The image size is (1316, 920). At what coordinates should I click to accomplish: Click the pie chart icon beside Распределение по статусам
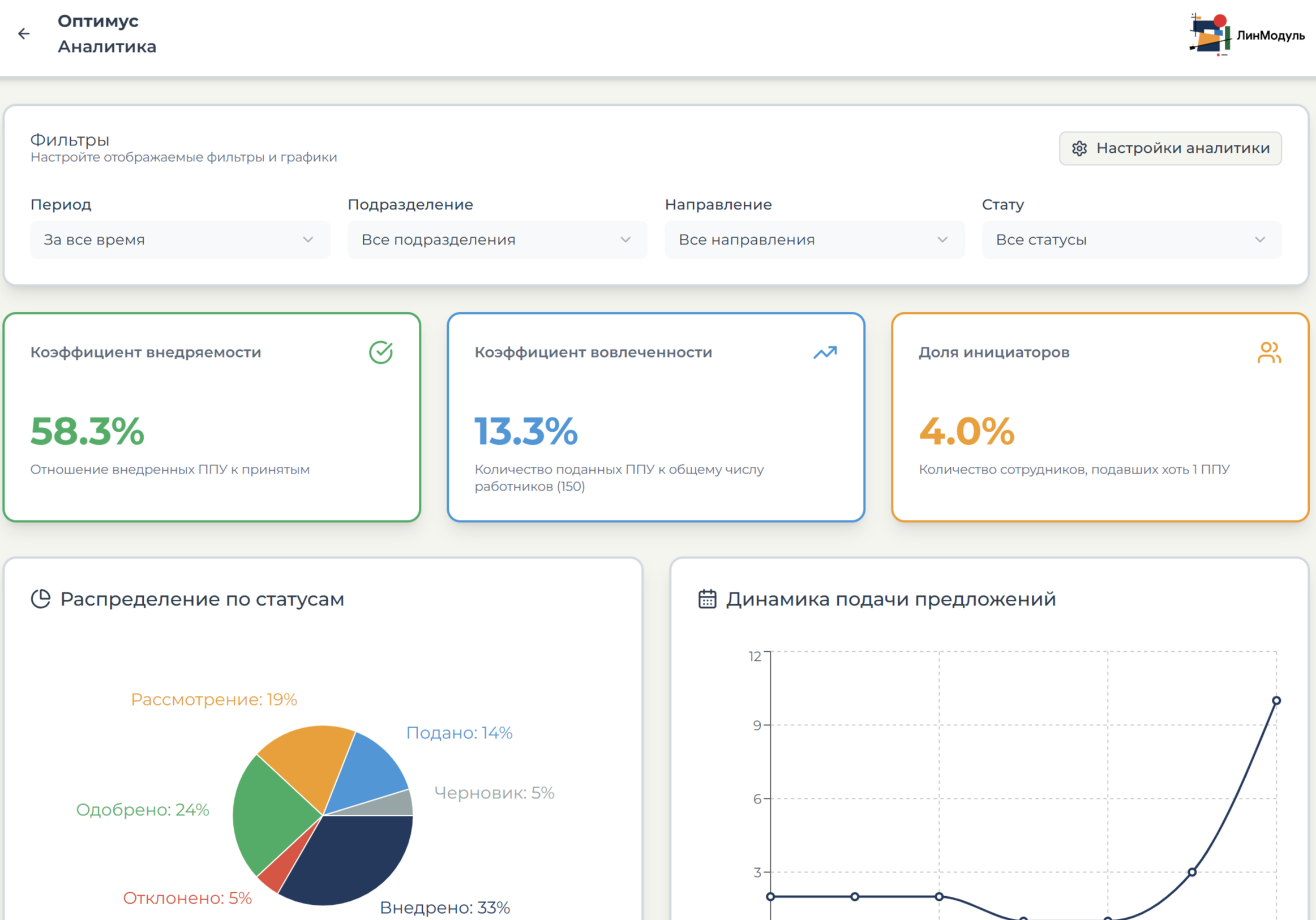(41, 599)
